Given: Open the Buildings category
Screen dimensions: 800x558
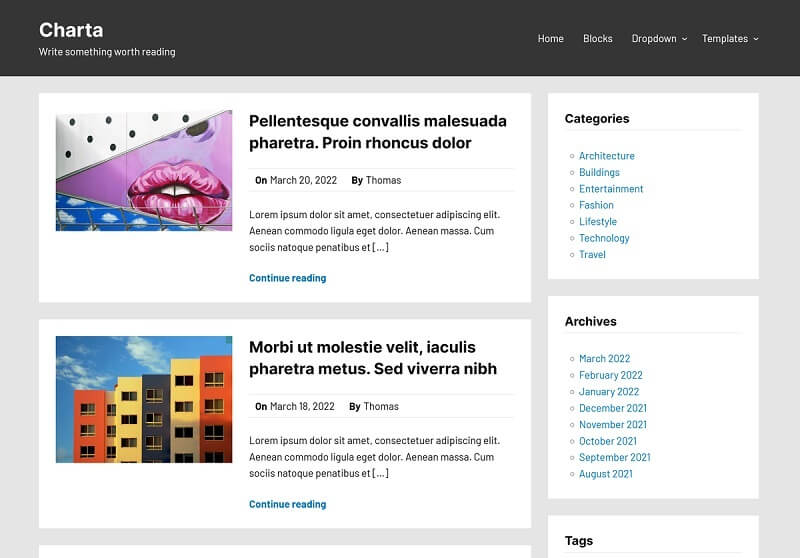Looking at the screenshot, I should click(599, 172).
